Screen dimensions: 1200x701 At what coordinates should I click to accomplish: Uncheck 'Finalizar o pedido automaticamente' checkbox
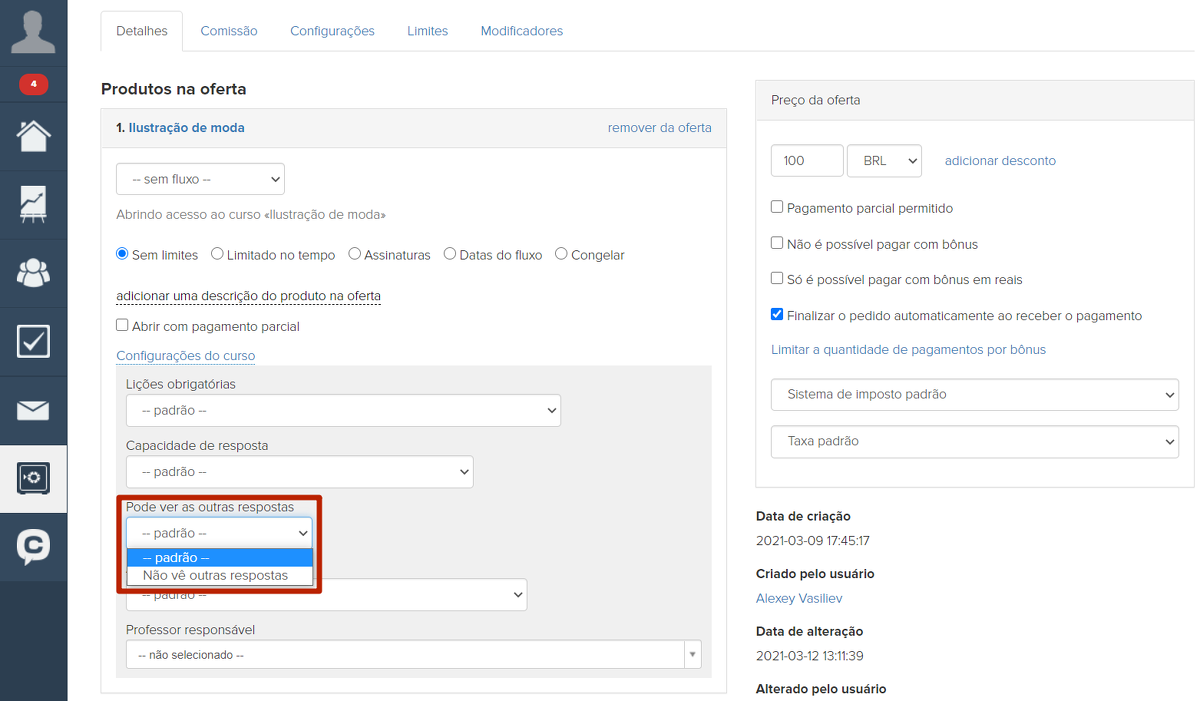click(777, 314)
